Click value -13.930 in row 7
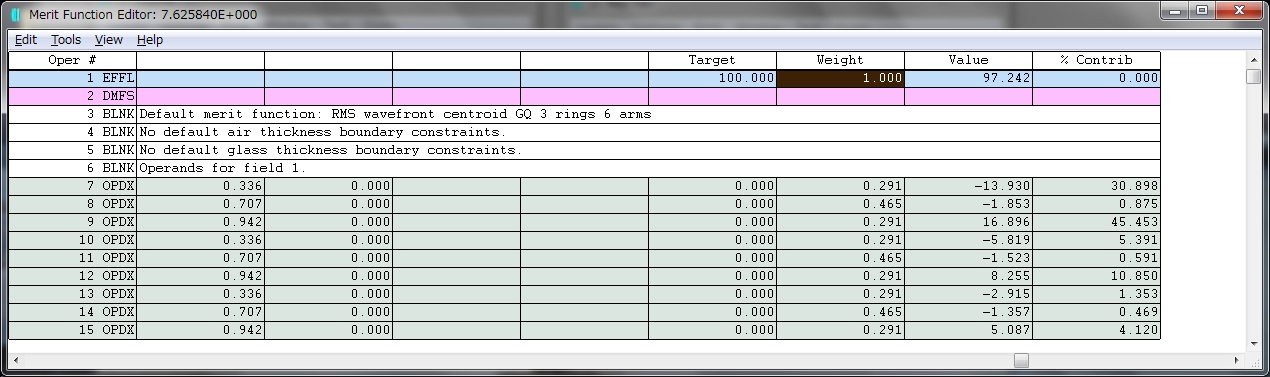This screenshot has height=377, width=1270. click(x=968, y=186)
